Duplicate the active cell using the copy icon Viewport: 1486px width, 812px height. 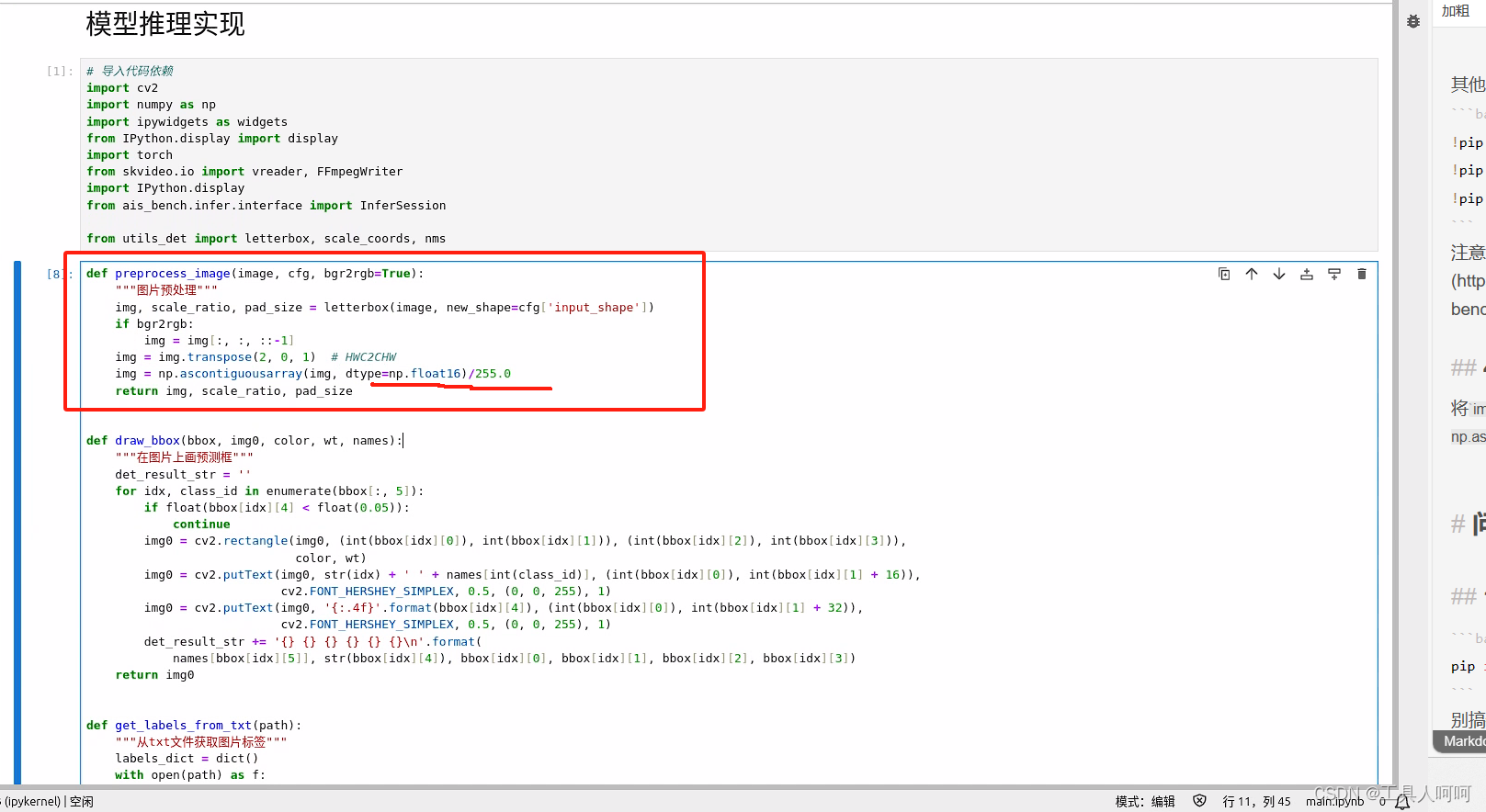1224,274
